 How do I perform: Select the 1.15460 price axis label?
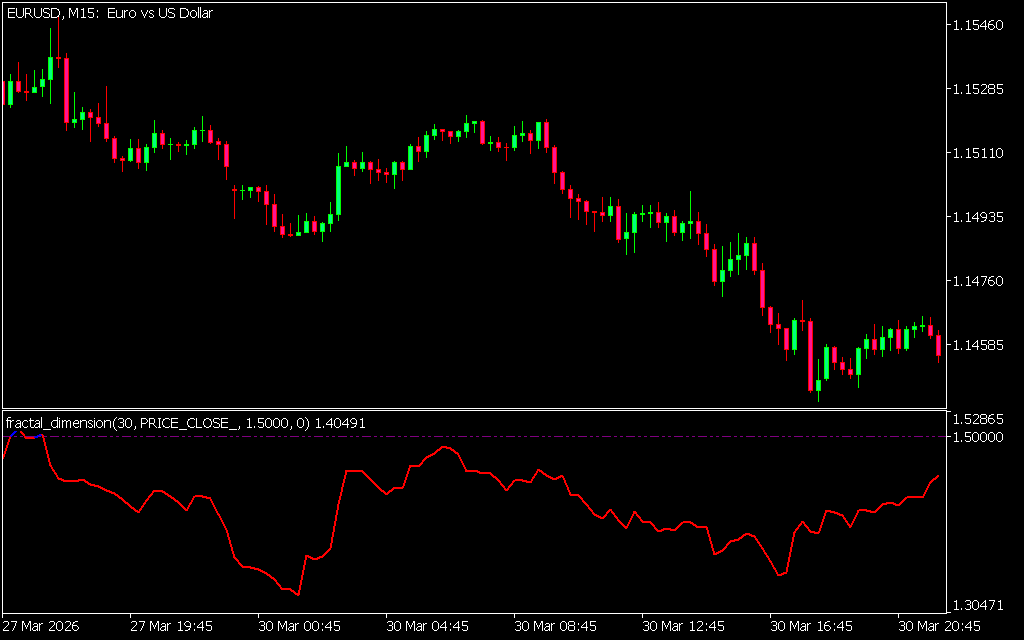pos(982,25)
